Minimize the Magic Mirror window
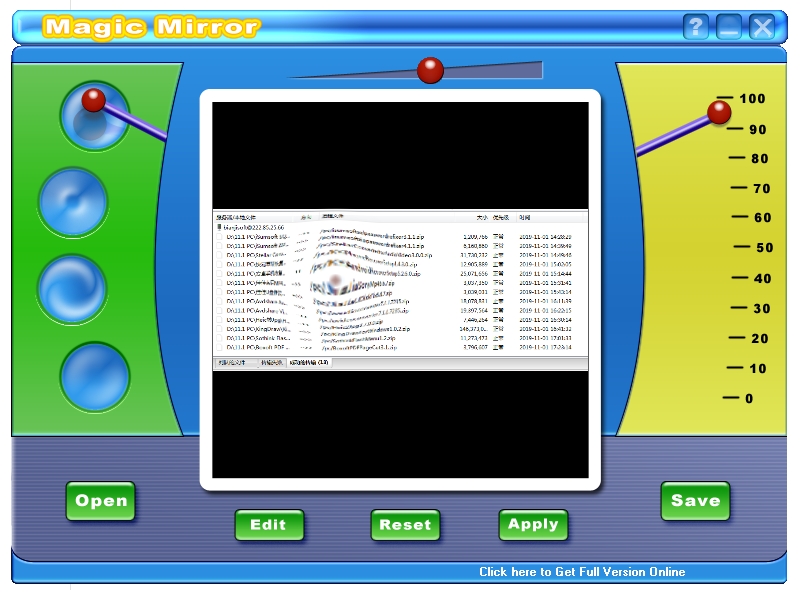Viewport: 800px width, 600px height. click(729, 26)
